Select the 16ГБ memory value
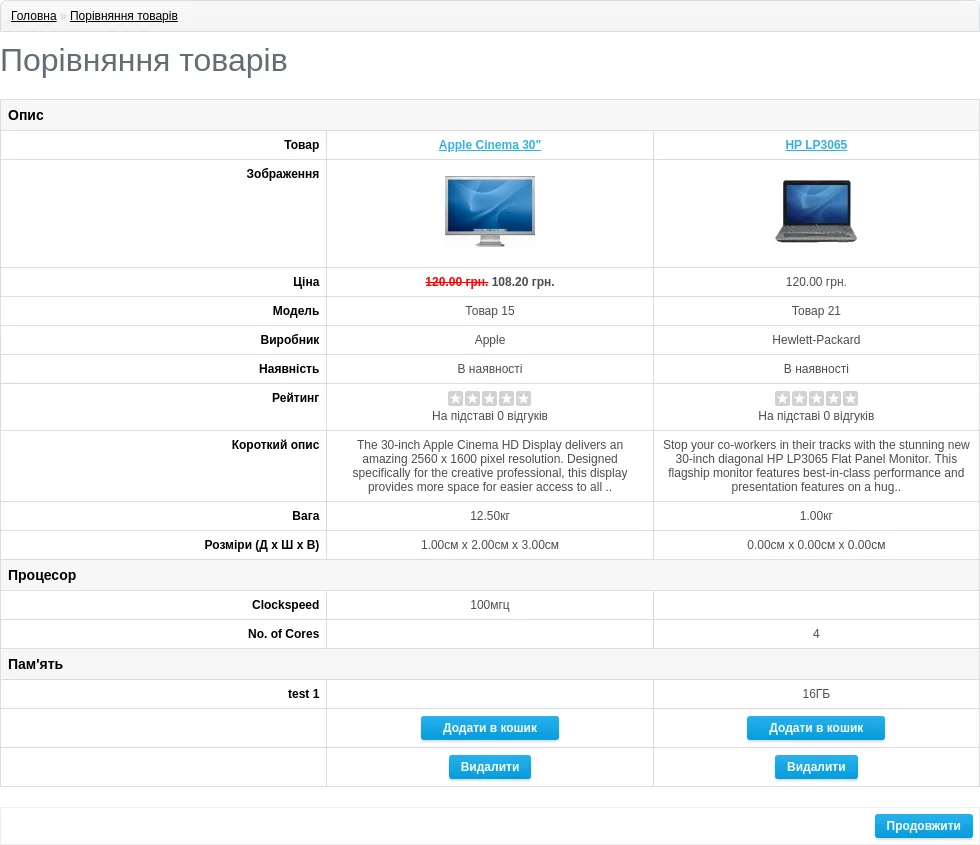The image size is (980, 845). coord(816,694)
